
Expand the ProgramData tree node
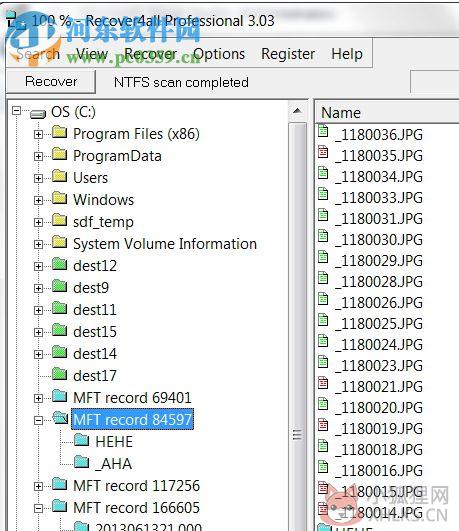pyautogui.click(x=38, y=156)
